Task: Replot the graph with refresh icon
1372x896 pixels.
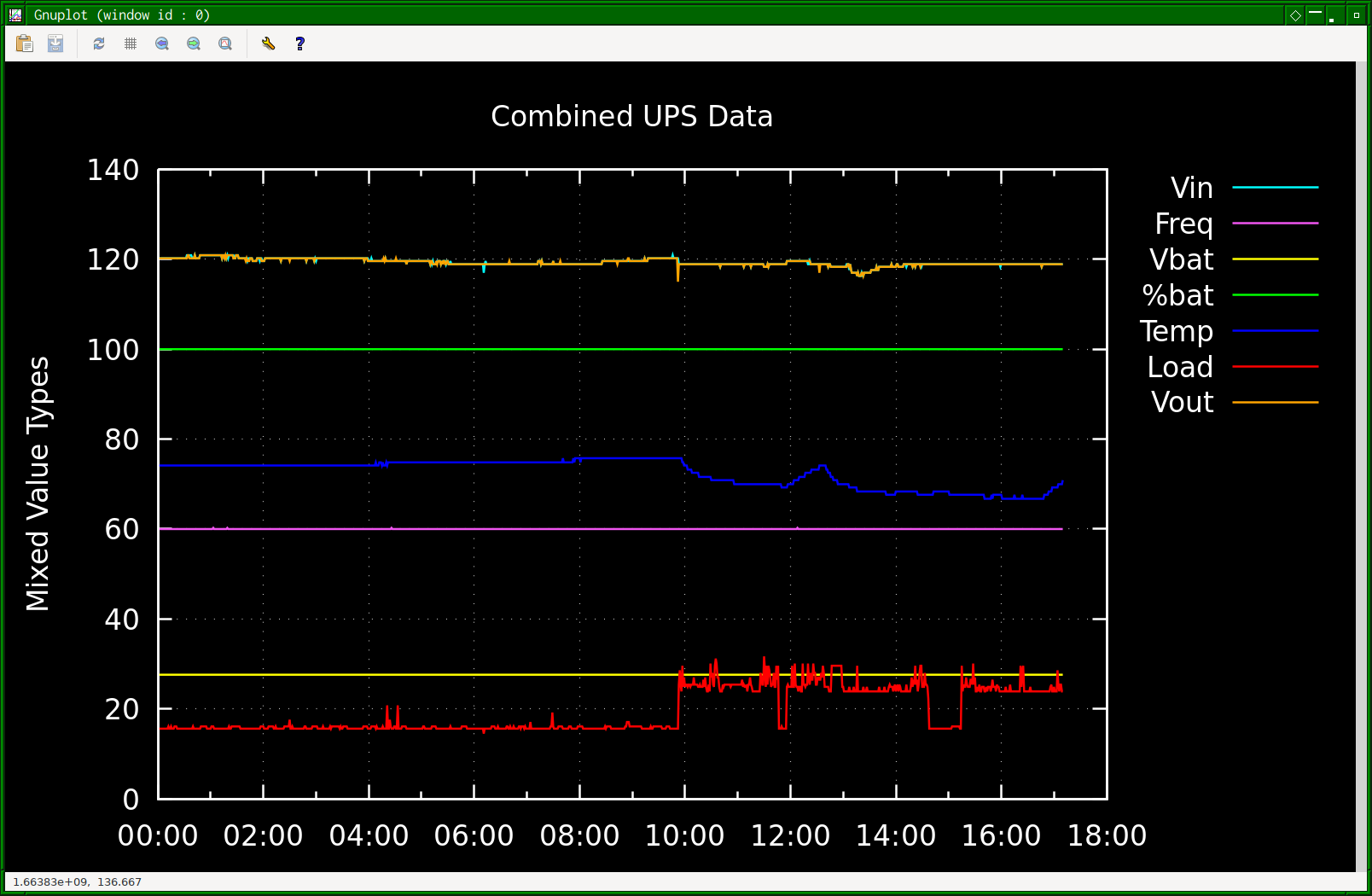Action: coord(99,44)
